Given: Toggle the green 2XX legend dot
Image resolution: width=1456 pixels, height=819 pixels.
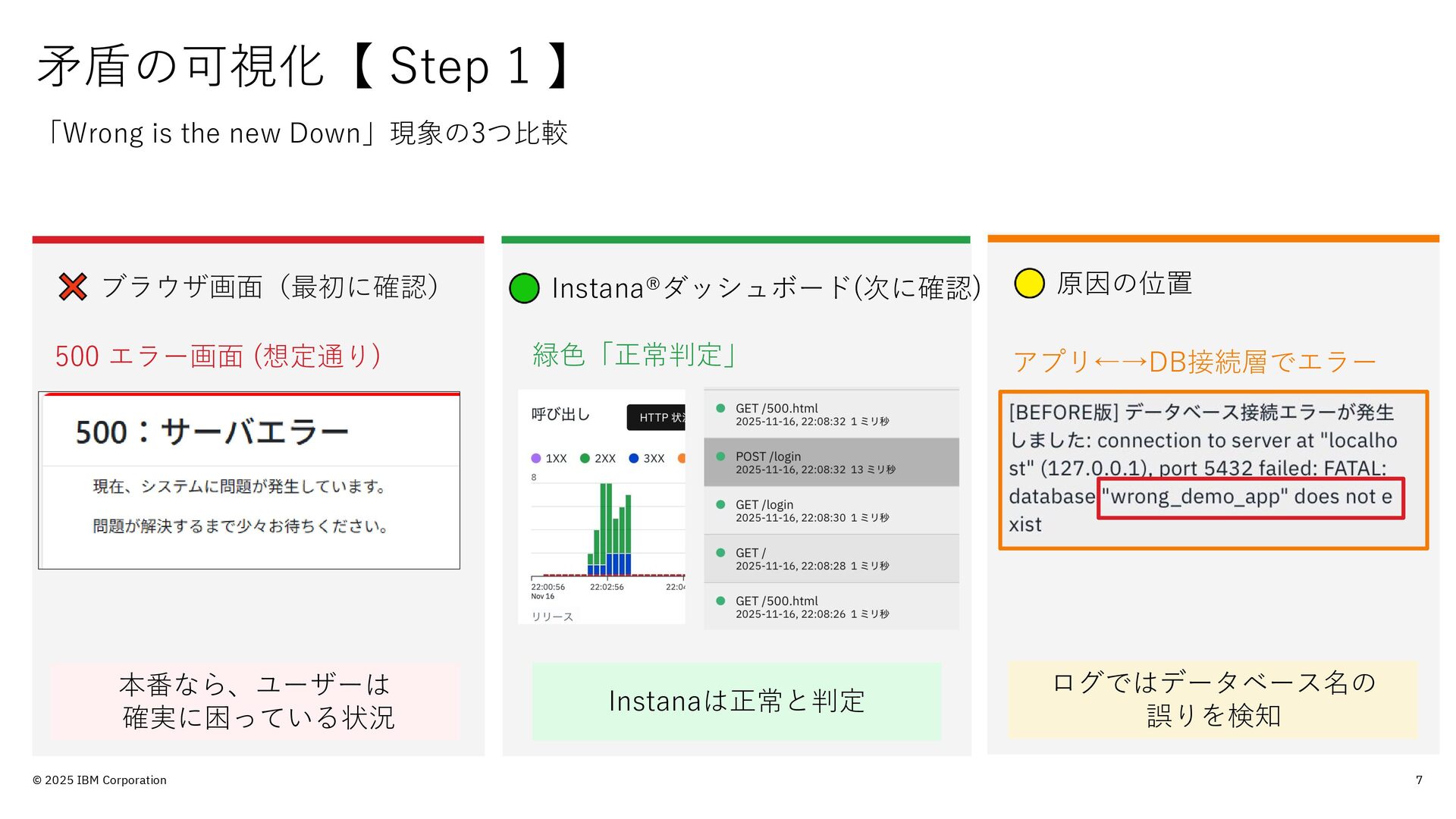Looking at the screenshot, I should point(585,458).
